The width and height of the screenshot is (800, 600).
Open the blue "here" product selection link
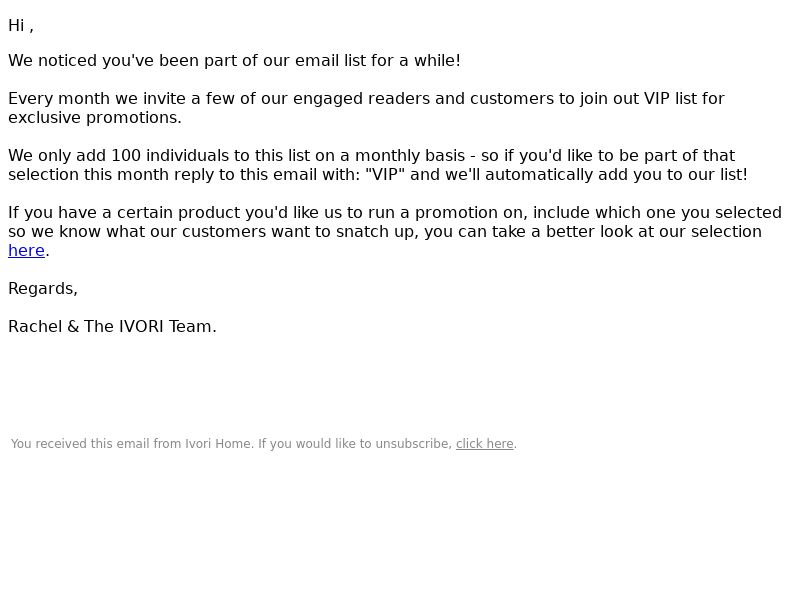27,251
